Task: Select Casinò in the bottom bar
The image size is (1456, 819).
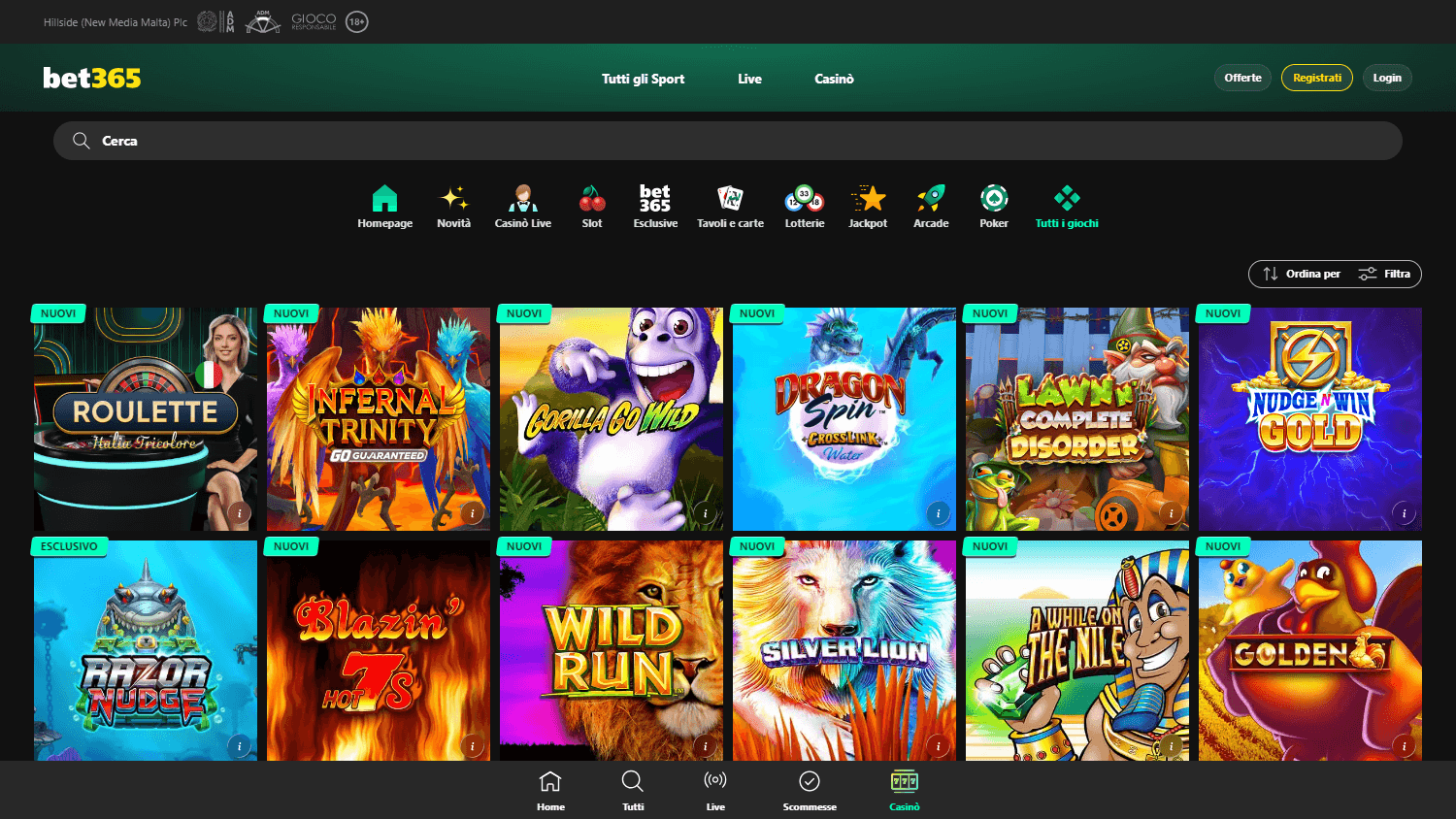Action: [x=905, y=791]
